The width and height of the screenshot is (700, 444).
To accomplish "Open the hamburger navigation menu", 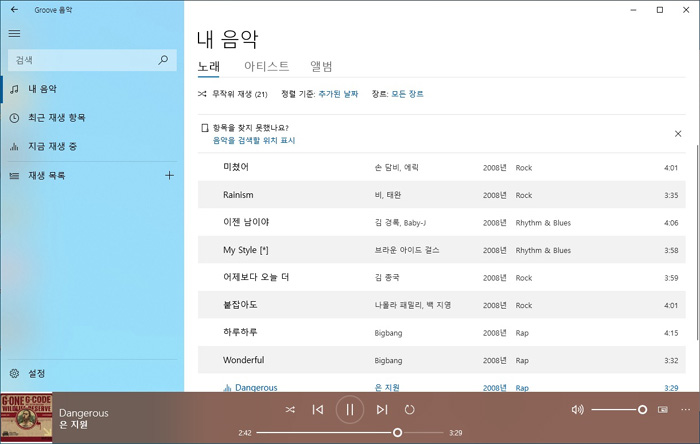I will pyautogui.click(x=14, y=33).
